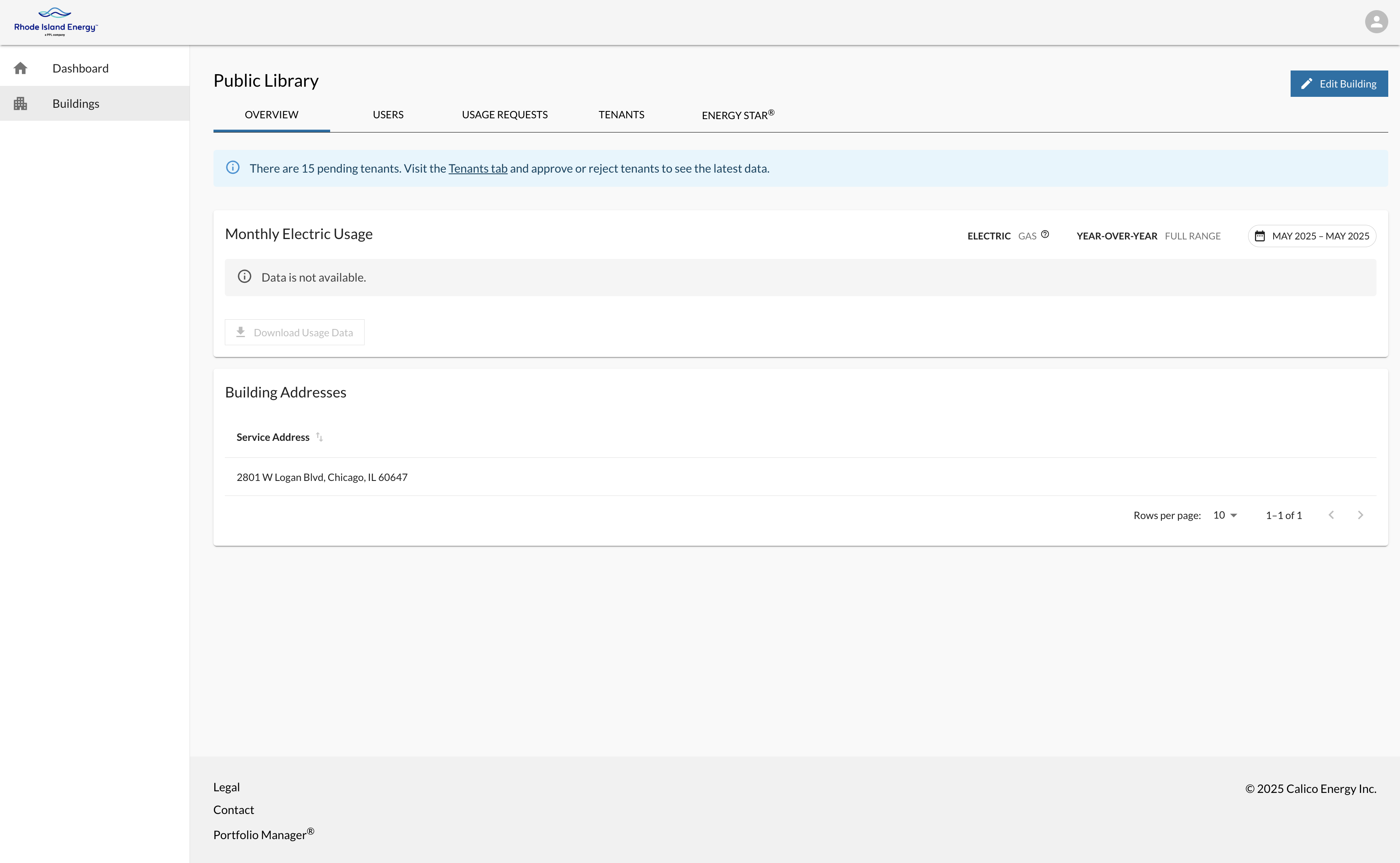Select Year-Over-Year view
The image size is (1400, 863).
pos(1116,236)
